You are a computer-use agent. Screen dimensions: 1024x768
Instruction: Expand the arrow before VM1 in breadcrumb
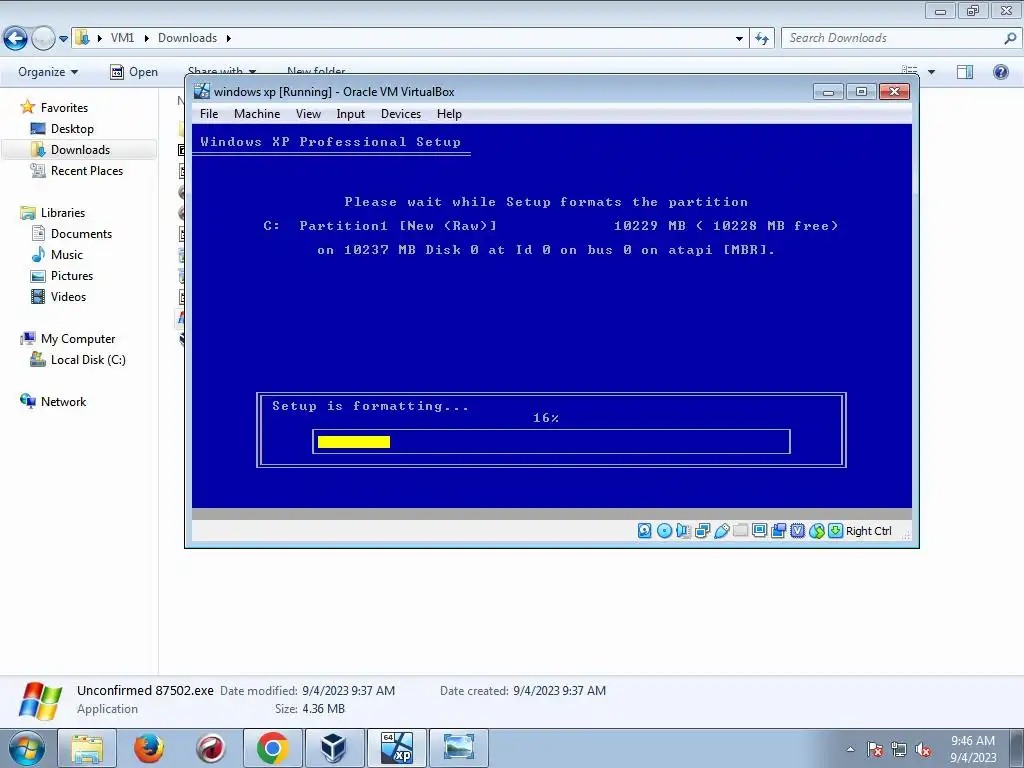[x=99, y=38]
